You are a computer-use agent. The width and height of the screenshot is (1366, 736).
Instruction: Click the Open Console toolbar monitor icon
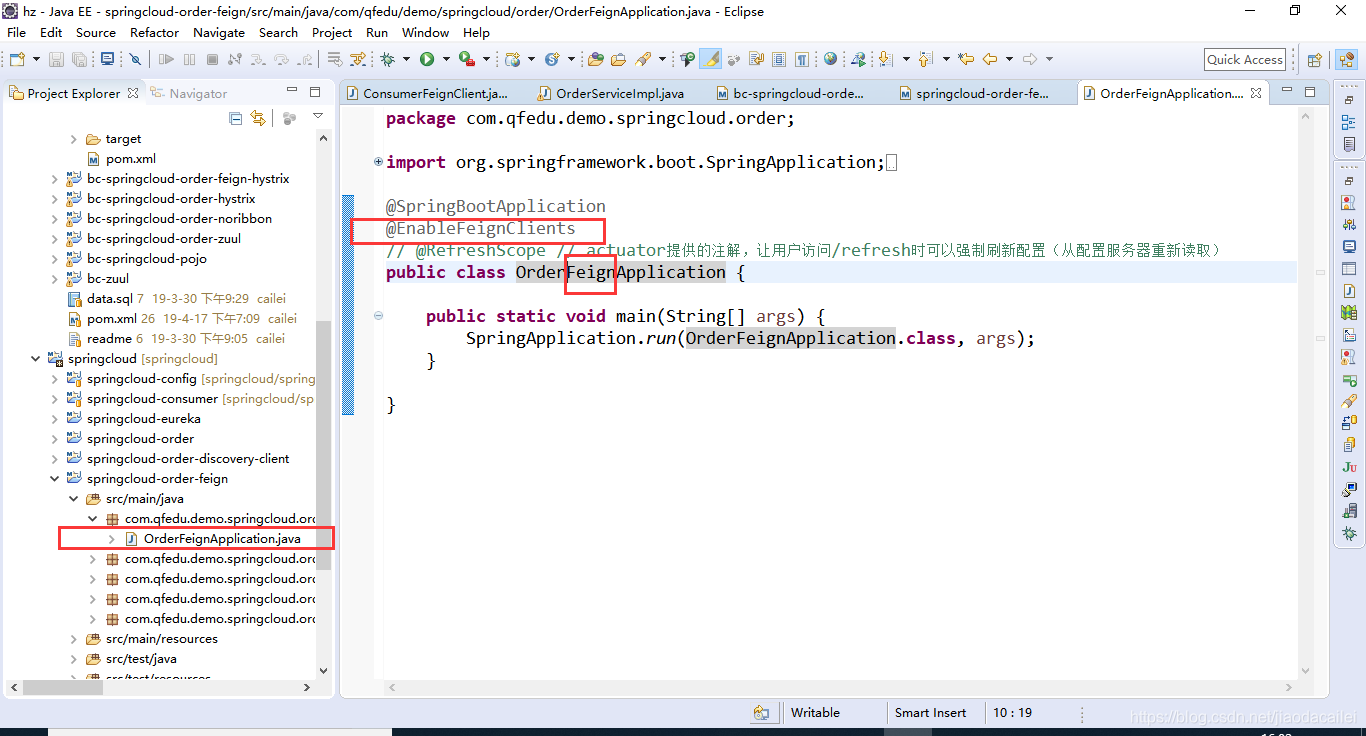click(x=107, y=59)
